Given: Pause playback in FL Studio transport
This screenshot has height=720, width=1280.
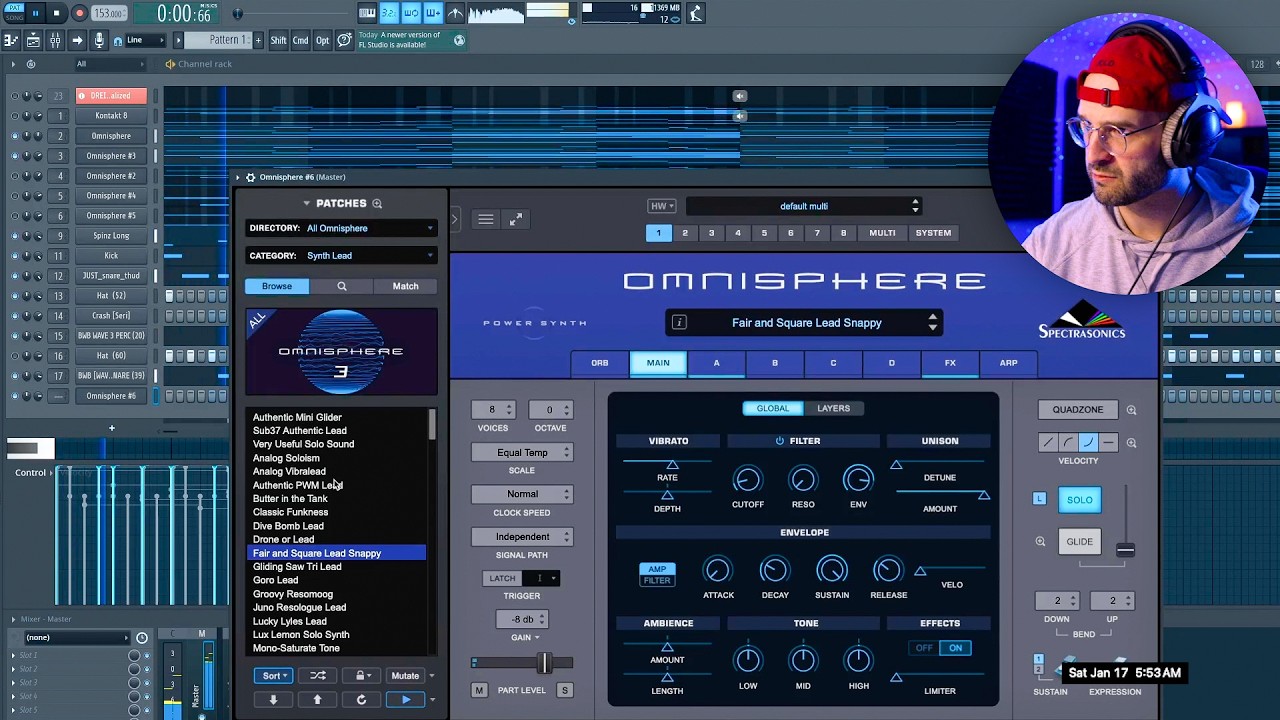Looking at the screenshot, I should [35, 13].
